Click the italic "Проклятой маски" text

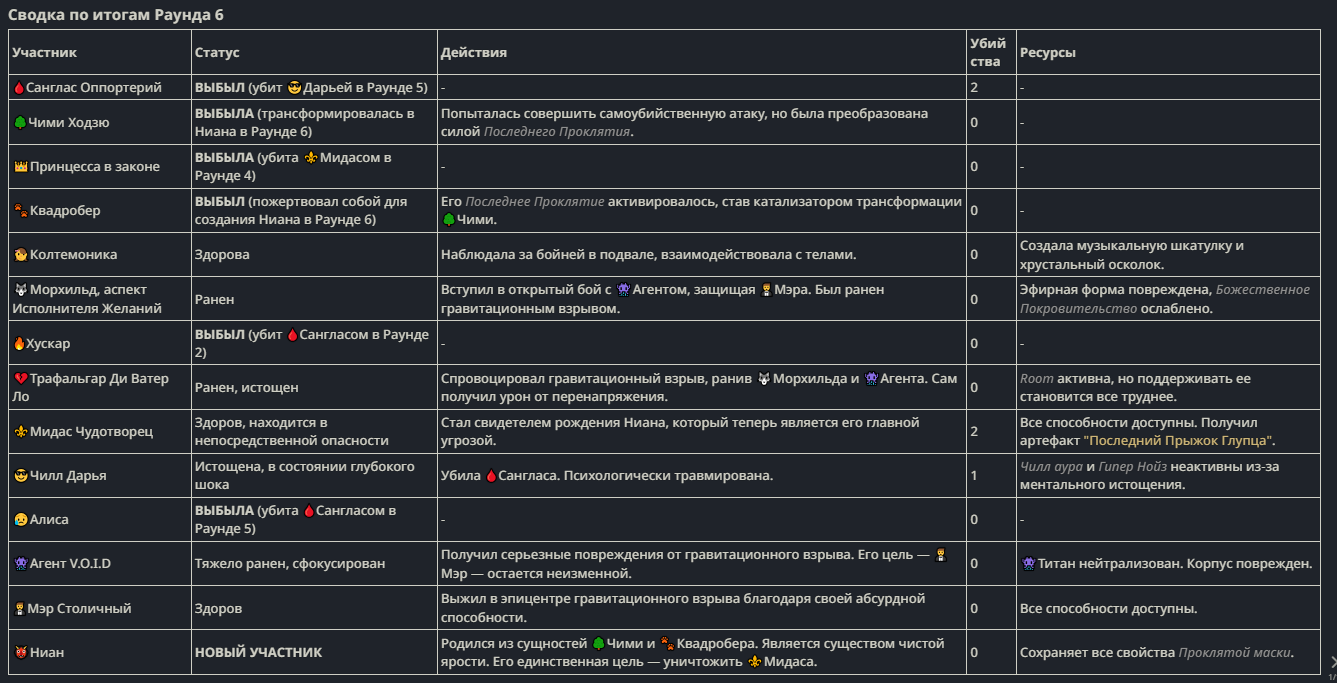pyautogui.click(x=1234, y=653)
